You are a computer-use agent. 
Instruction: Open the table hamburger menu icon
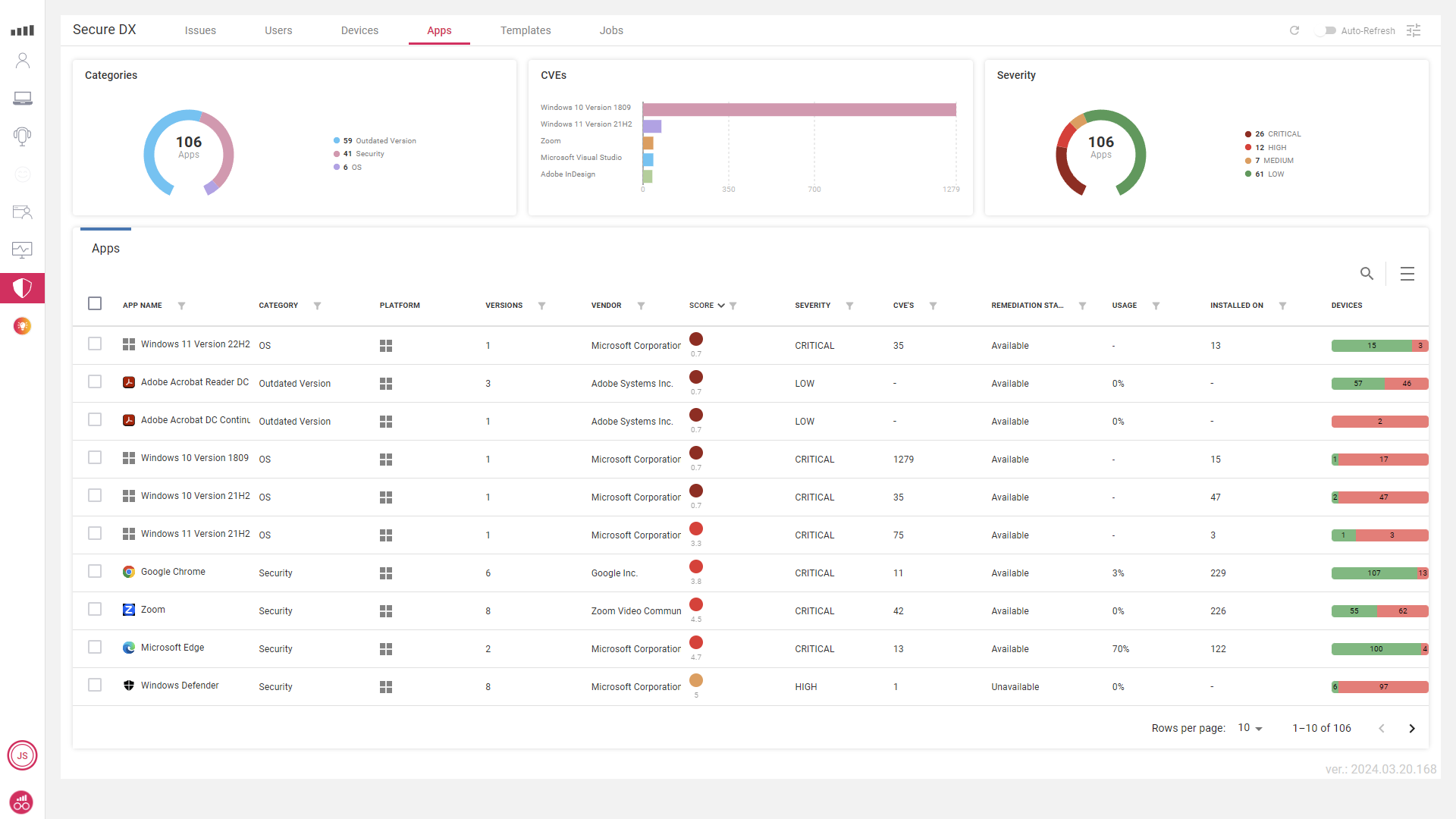1407,274
